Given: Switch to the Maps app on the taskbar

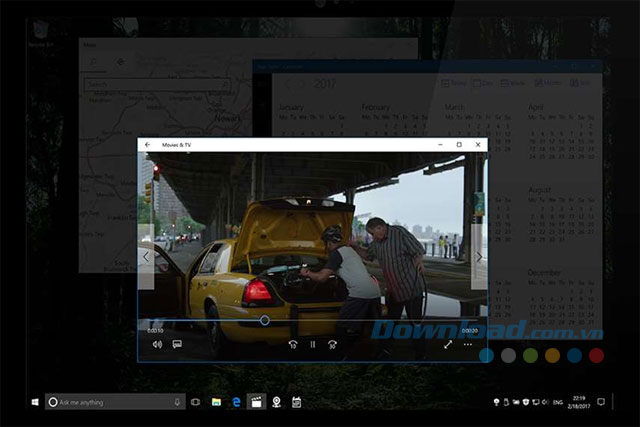Looking at the screenshot, I should [276, 402].
